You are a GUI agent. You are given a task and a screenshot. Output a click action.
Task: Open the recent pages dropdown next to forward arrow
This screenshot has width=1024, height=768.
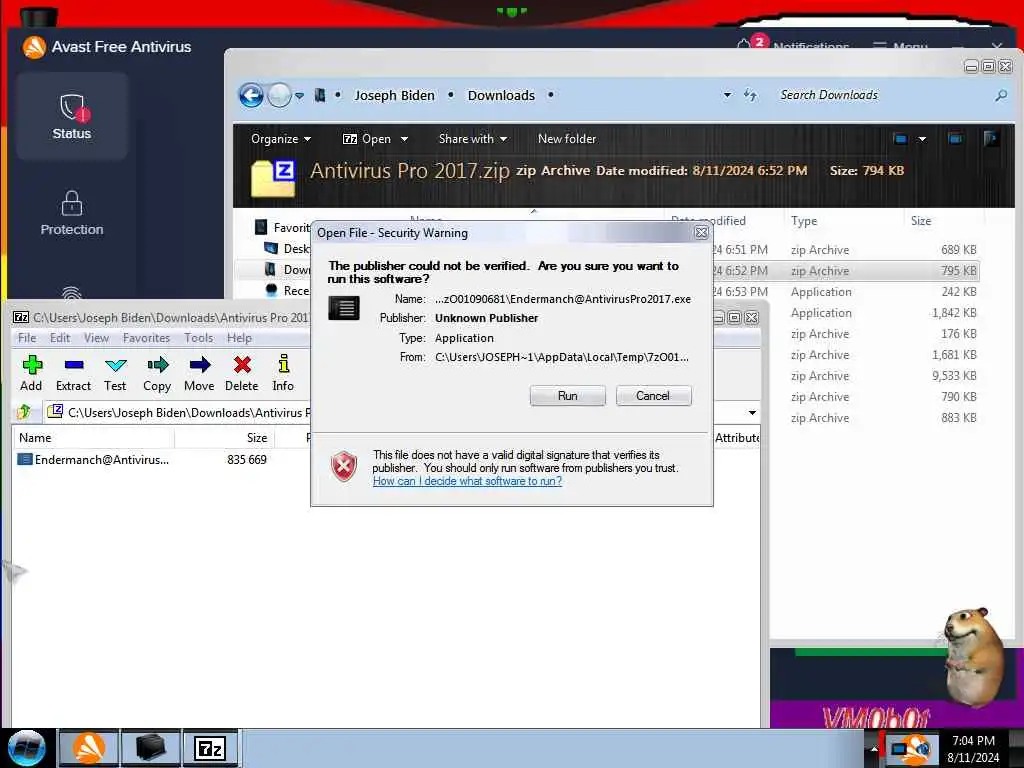(299, 95)
